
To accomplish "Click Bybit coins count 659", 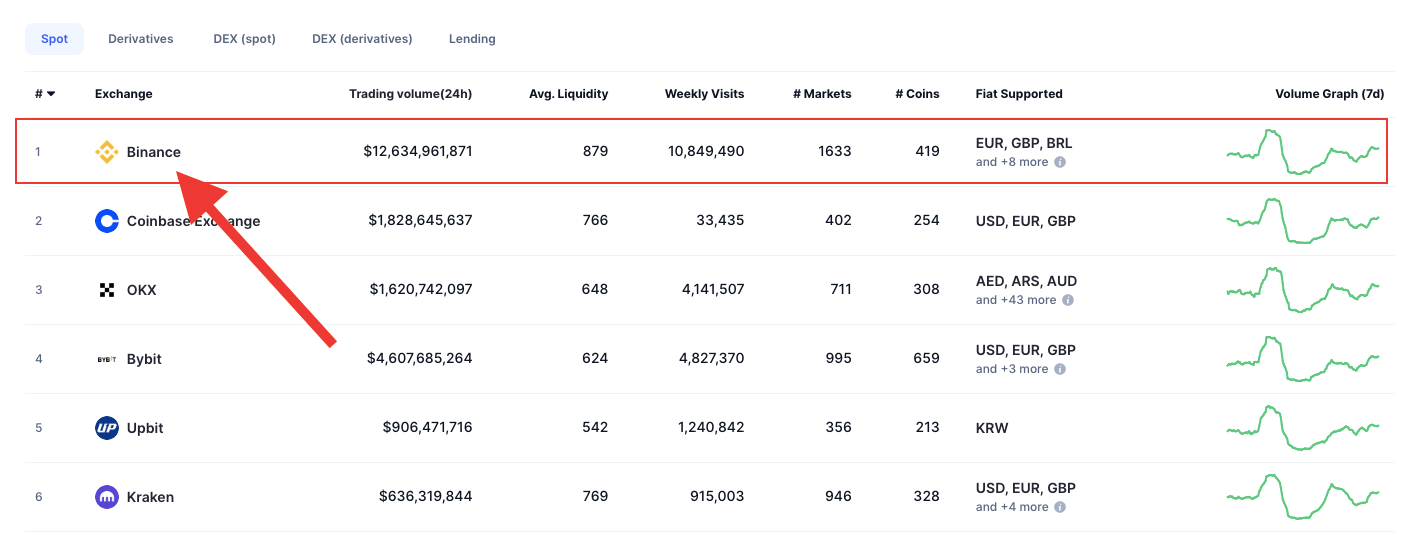I will point(927,359).
